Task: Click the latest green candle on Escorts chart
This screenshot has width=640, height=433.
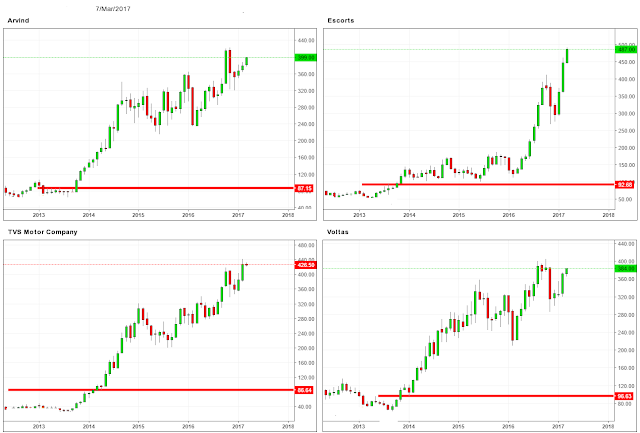Action: point(567,56)
